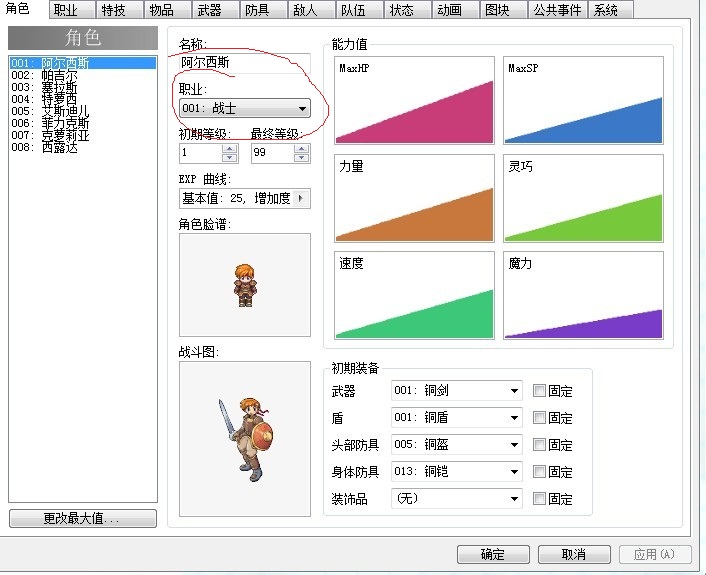
Task: Check 固定 for 武器
Action: click(x=539, y=390)
